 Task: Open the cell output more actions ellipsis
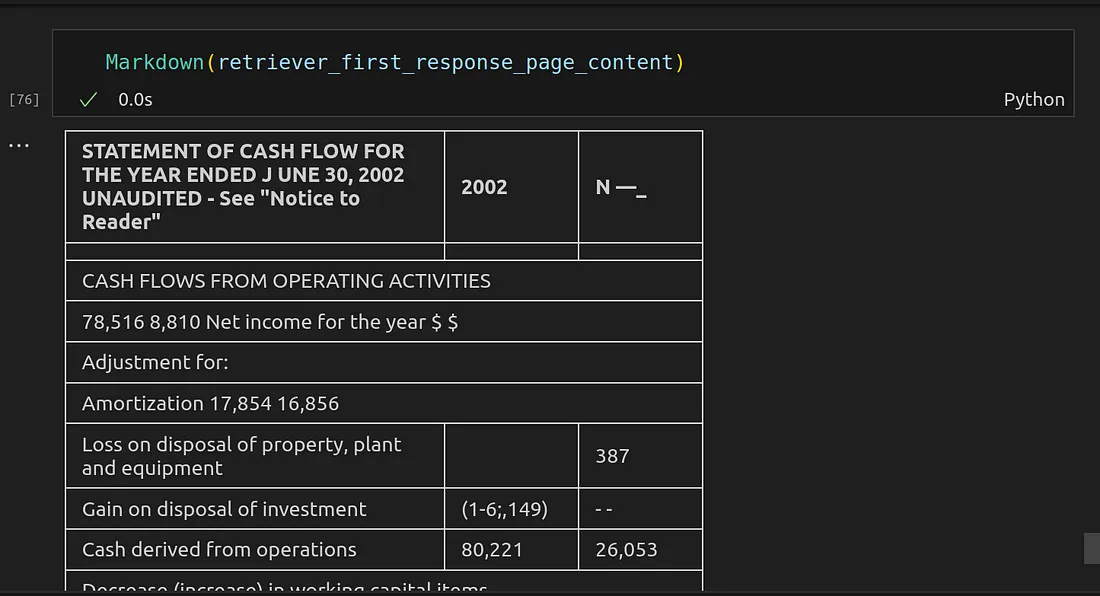(x=20, y=145)
